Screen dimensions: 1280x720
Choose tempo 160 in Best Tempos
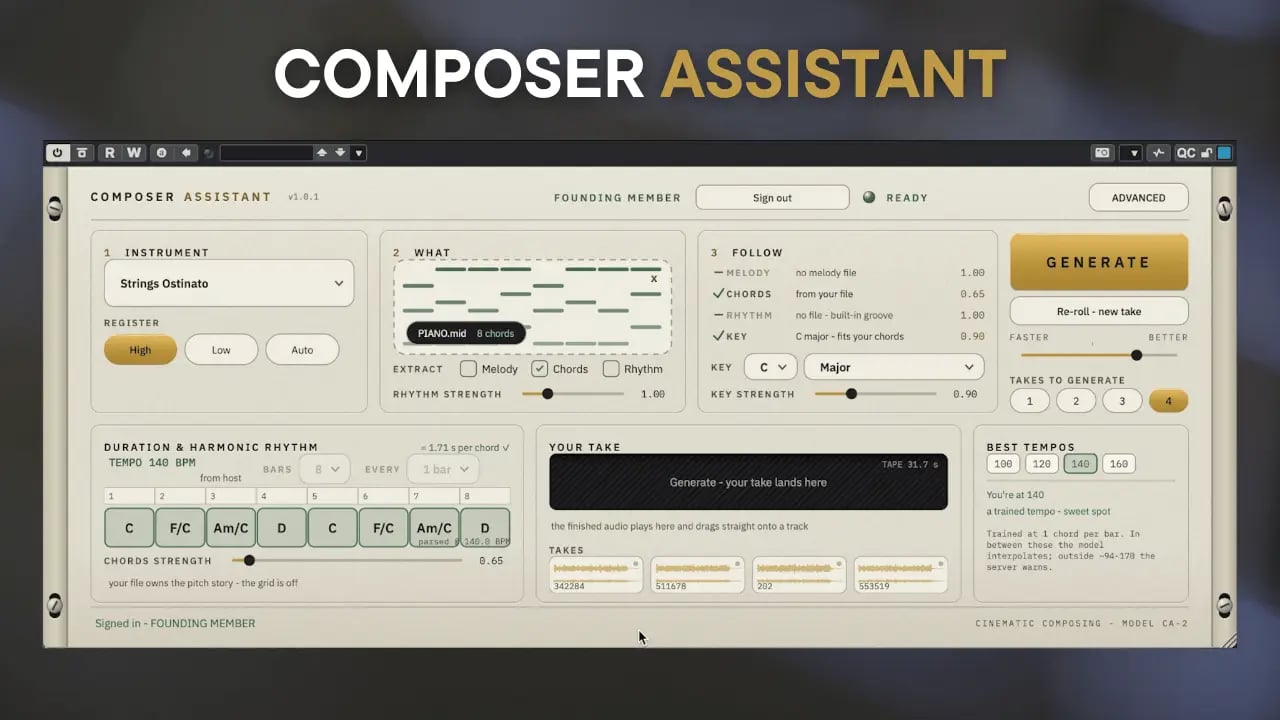[1119, 464]
